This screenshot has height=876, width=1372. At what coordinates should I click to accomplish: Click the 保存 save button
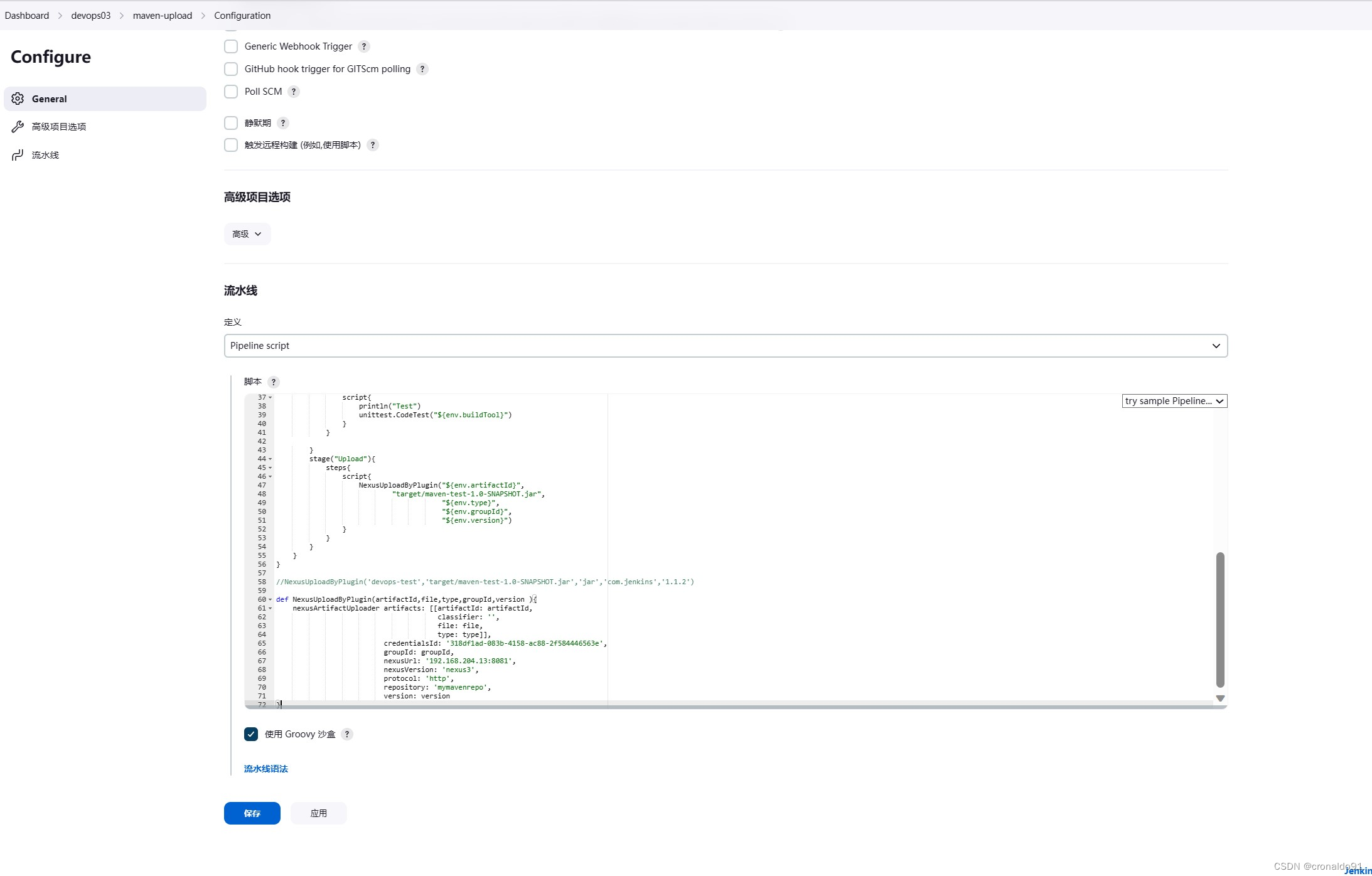(252, 813)
